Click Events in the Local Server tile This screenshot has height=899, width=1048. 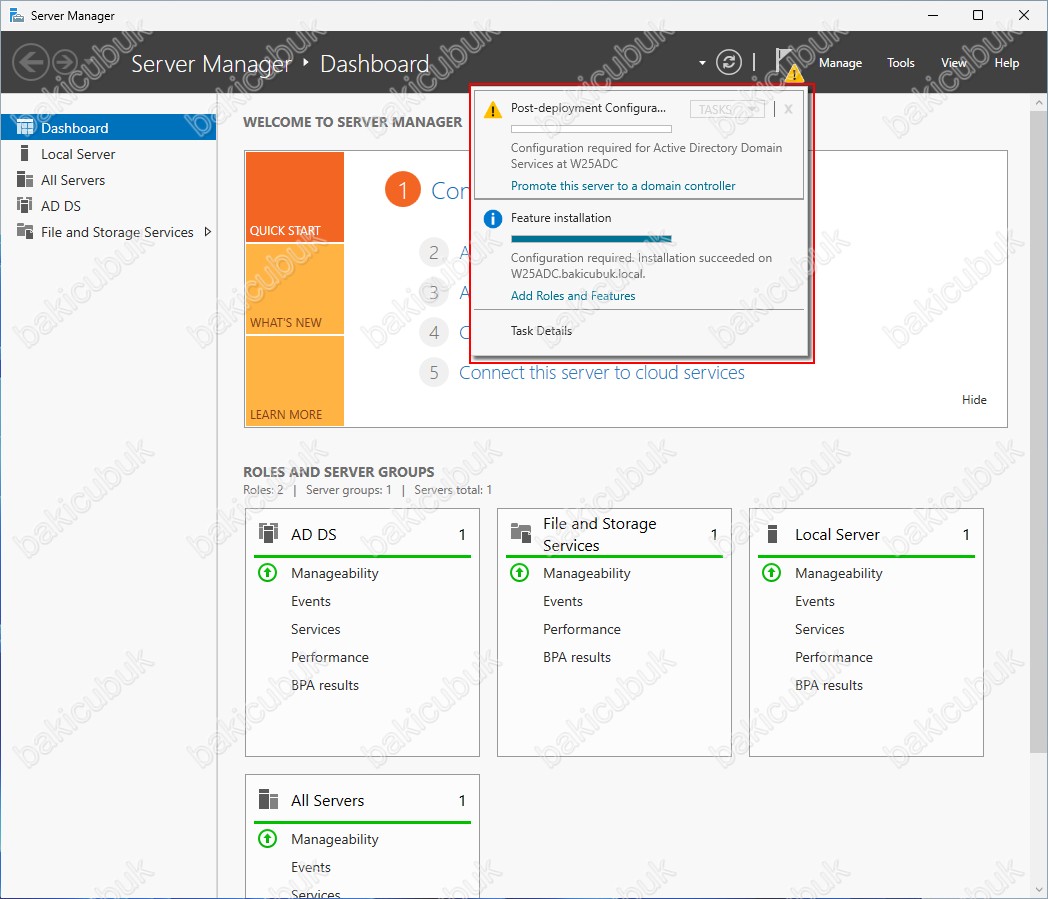815,601
